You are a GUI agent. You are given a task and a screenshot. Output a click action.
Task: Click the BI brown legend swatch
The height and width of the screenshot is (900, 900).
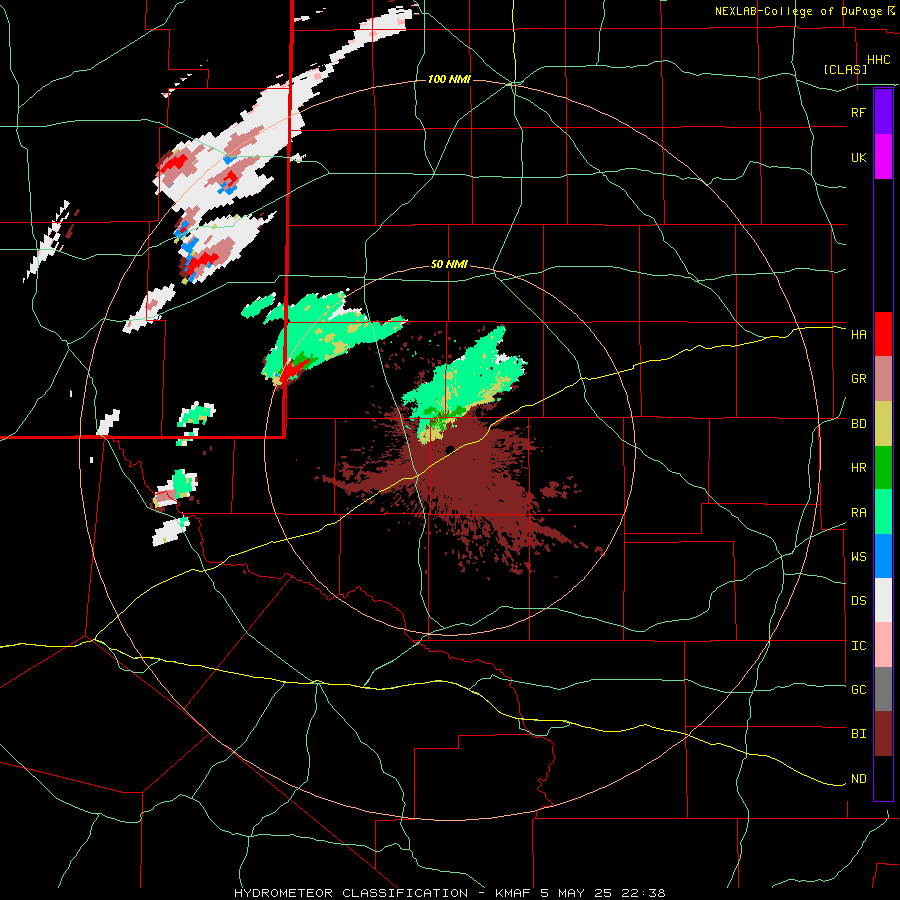point(883,734)
